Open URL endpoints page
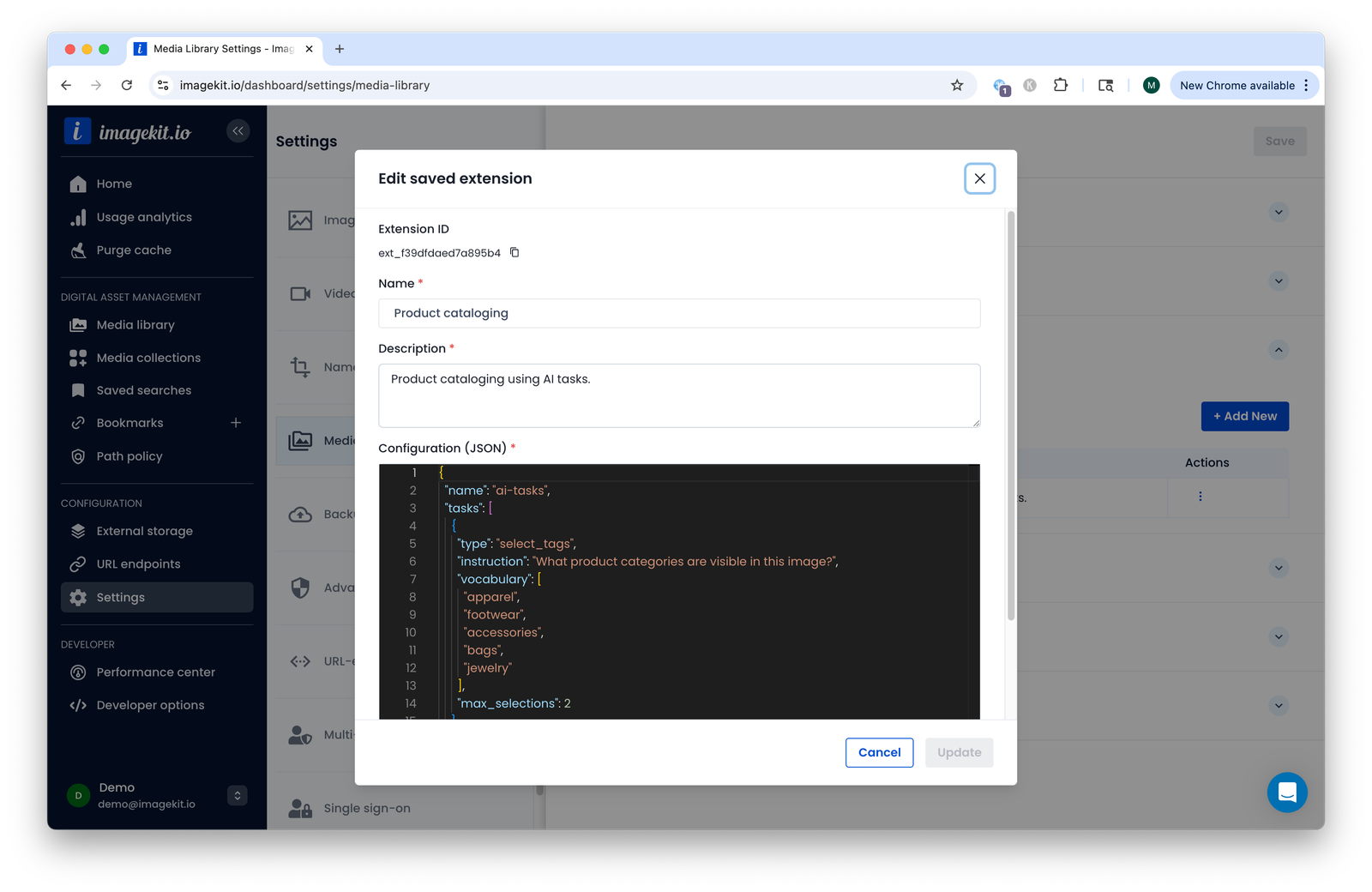 pyautogui.click(x=138, y=564)
